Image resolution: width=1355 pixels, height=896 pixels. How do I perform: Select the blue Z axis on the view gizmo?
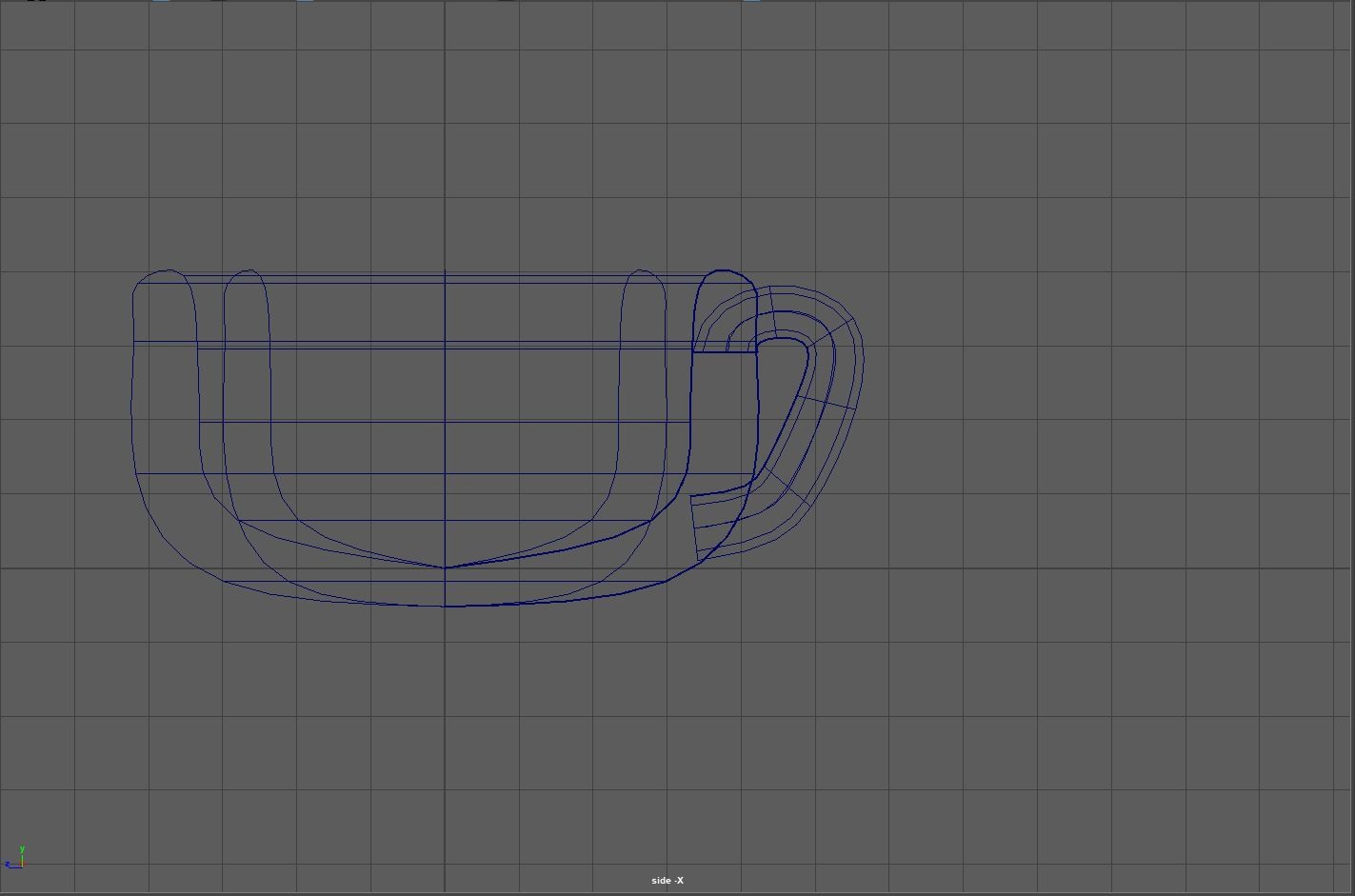coord(9,865)
